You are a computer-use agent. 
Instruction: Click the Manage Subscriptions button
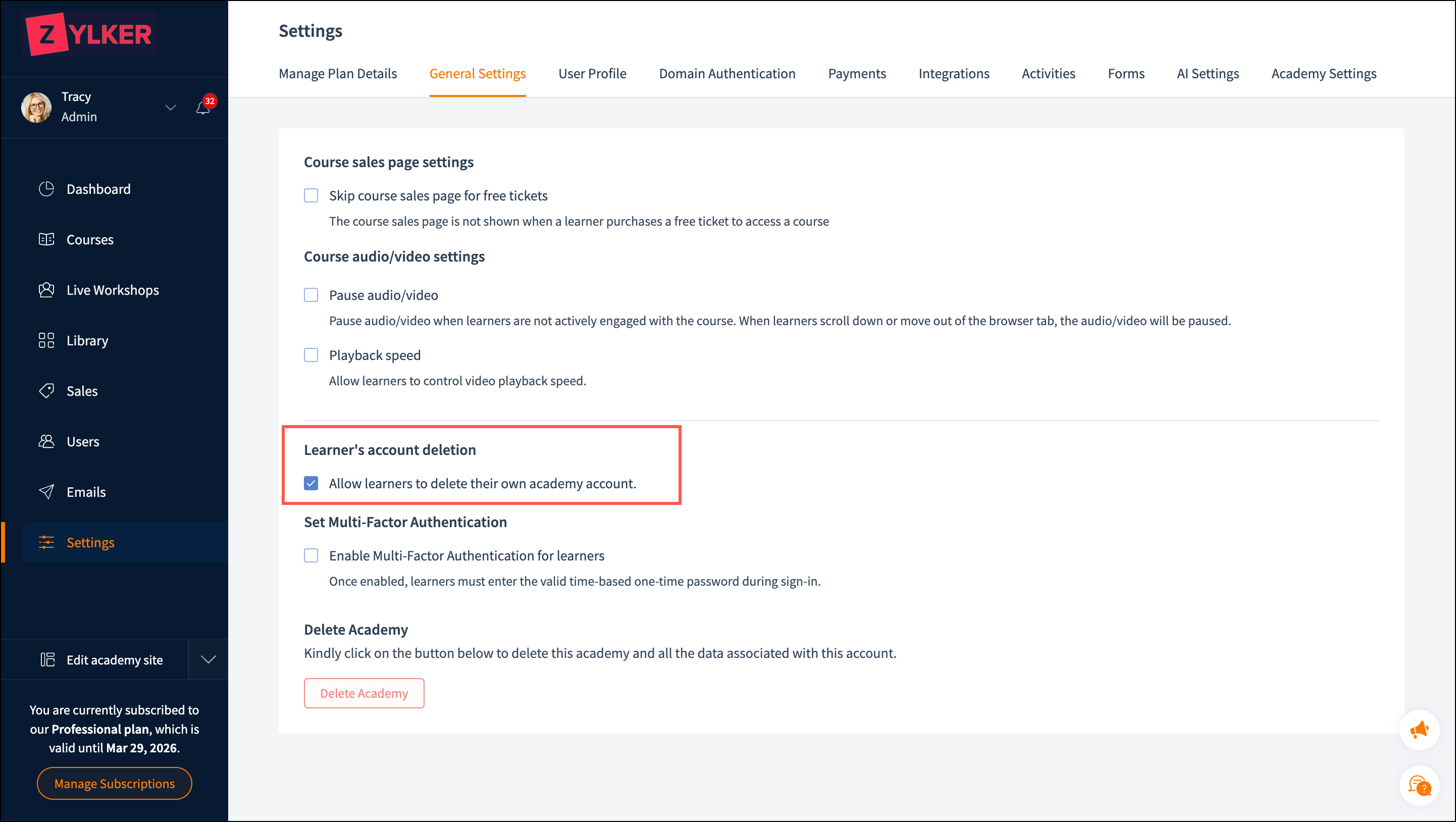[114, 784]
